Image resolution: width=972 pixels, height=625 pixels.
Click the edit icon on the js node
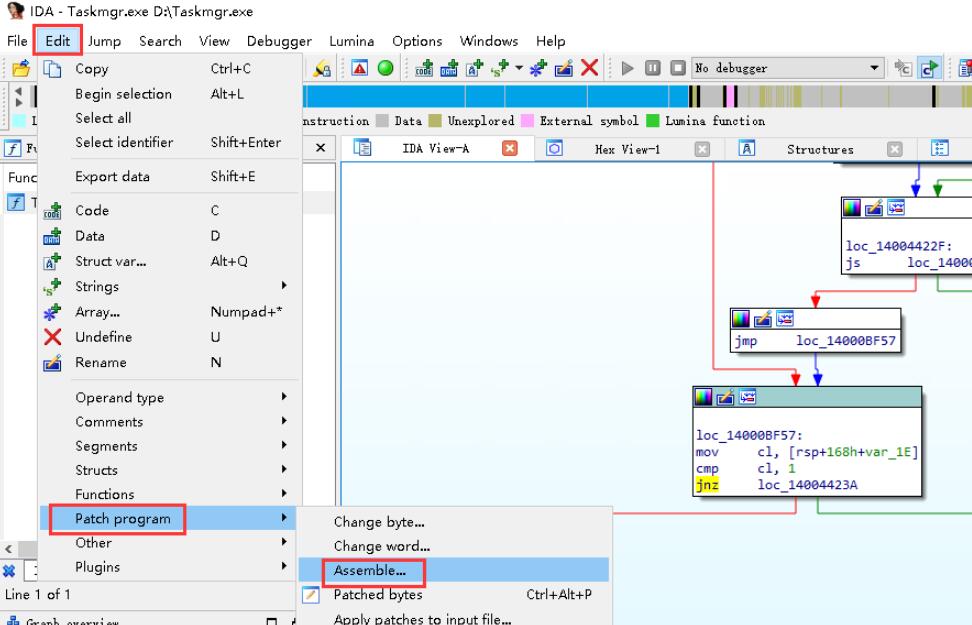[873, 208]
